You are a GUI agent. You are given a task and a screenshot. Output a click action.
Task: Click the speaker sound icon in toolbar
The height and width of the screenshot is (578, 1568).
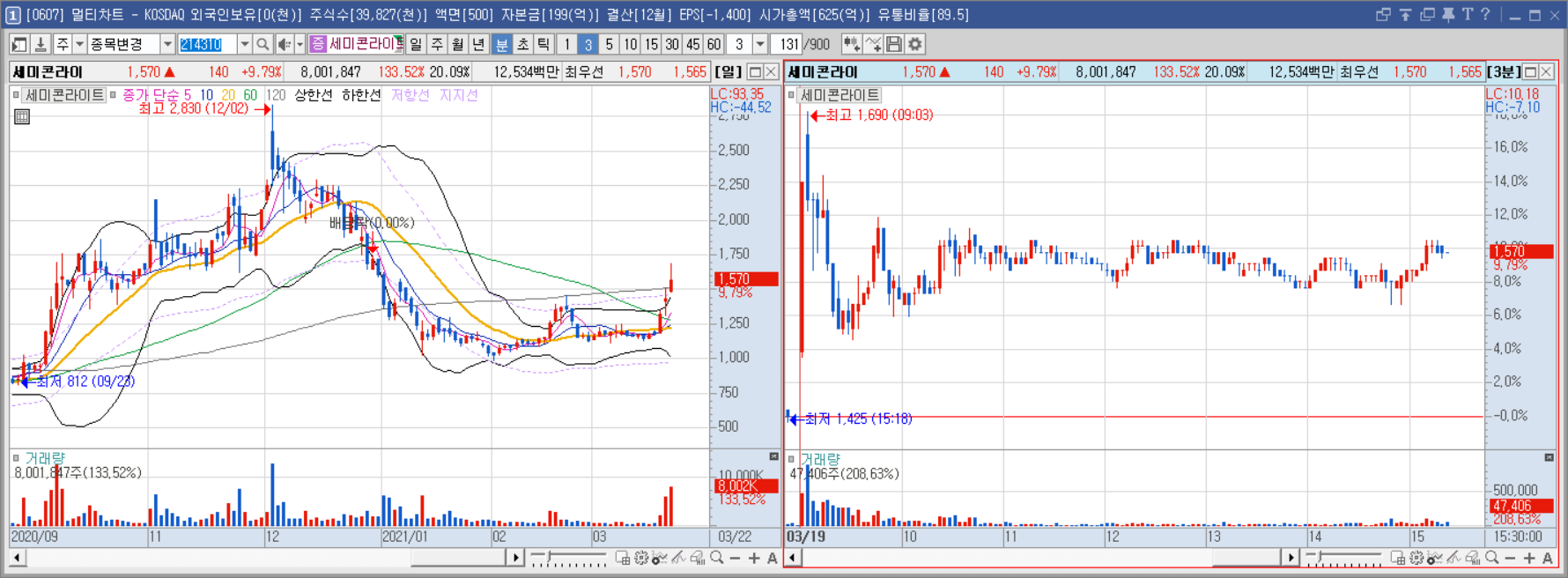pyautogui.click(x=284, y=44)
